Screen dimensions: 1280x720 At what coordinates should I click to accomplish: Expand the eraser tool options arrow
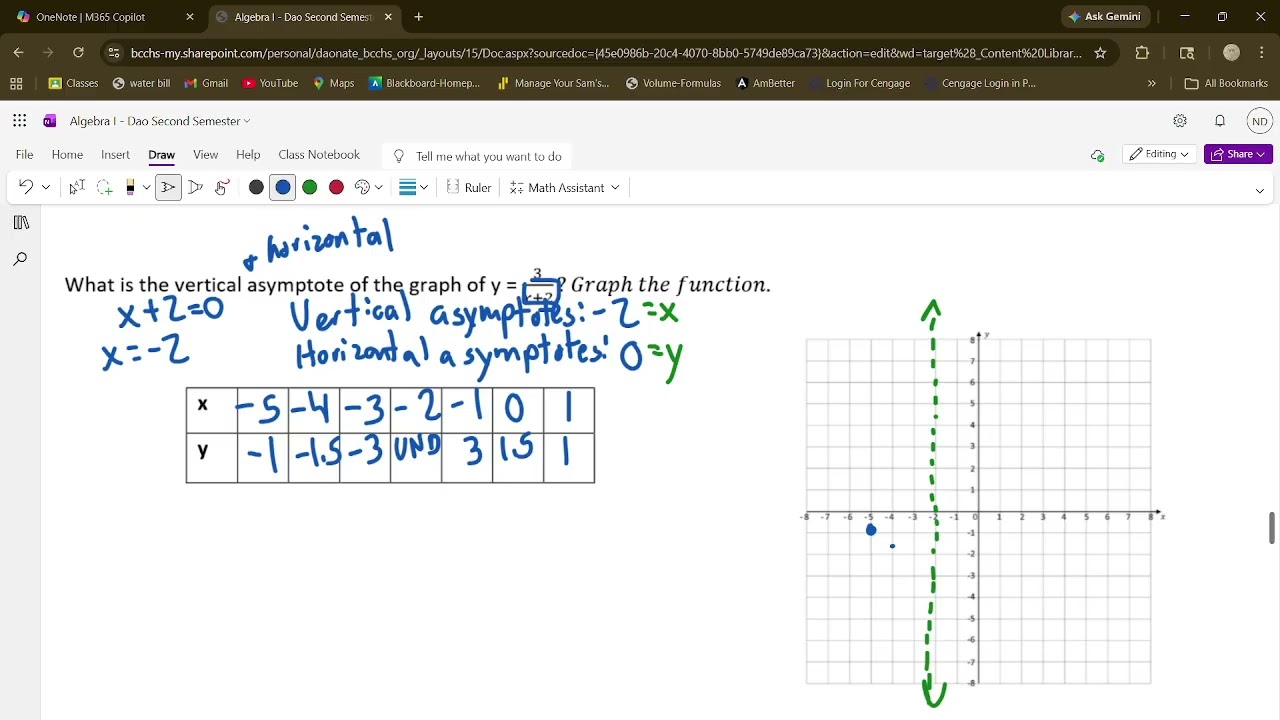146,187
